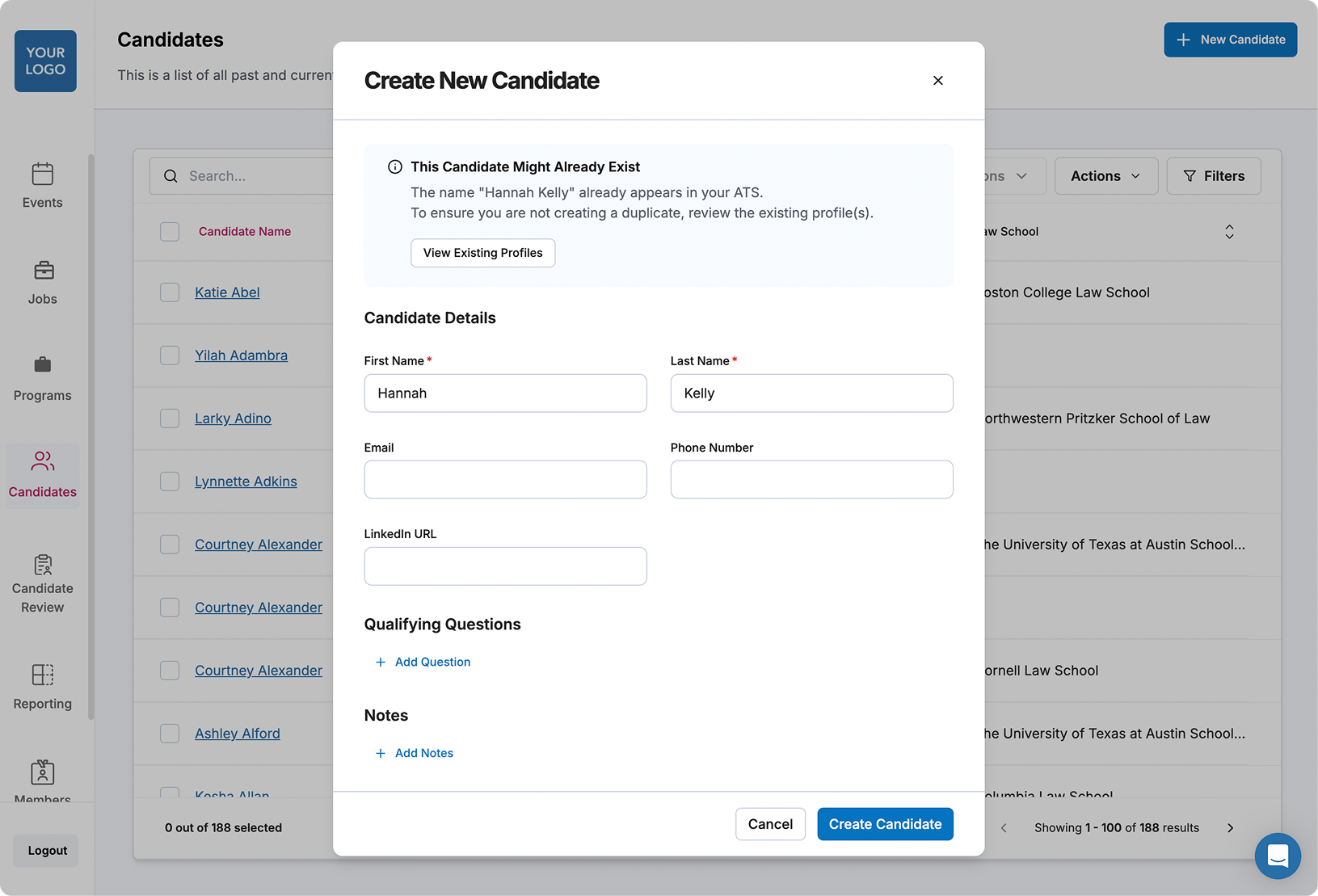1318x896 pixels.
Task: Toggle the select-all checkbox in the table header
Action: [x=170, y=231]
